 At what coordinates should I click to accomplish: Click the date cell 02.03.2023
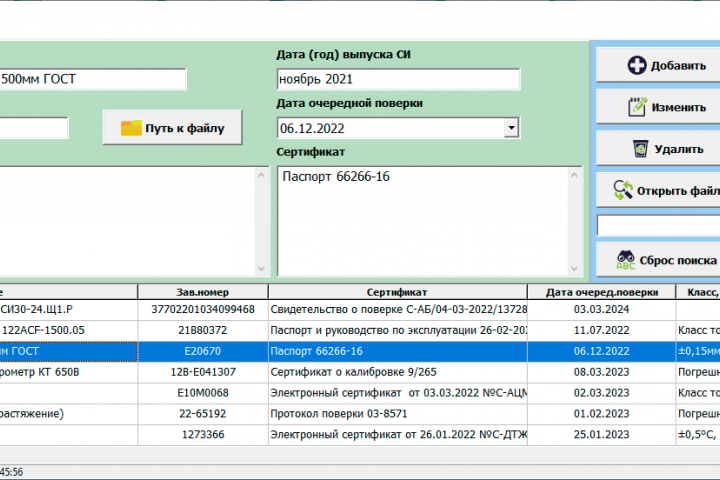point(602,393)
